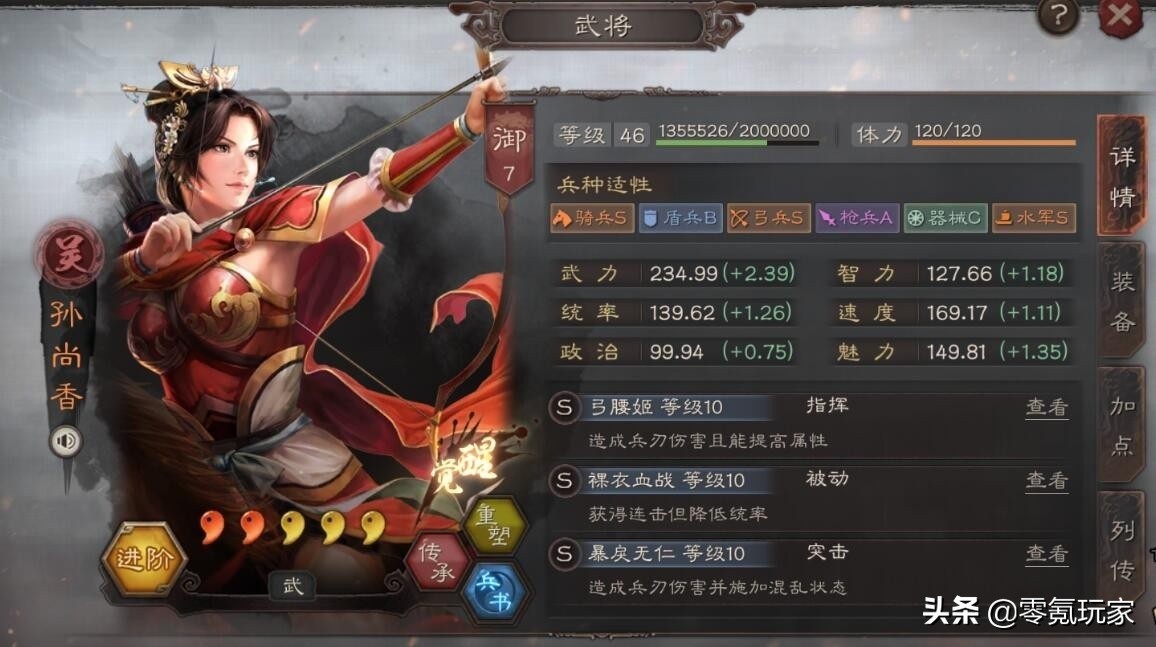Switch to the 详情 details tab
1156x647 pixels.
(1122, 176)
